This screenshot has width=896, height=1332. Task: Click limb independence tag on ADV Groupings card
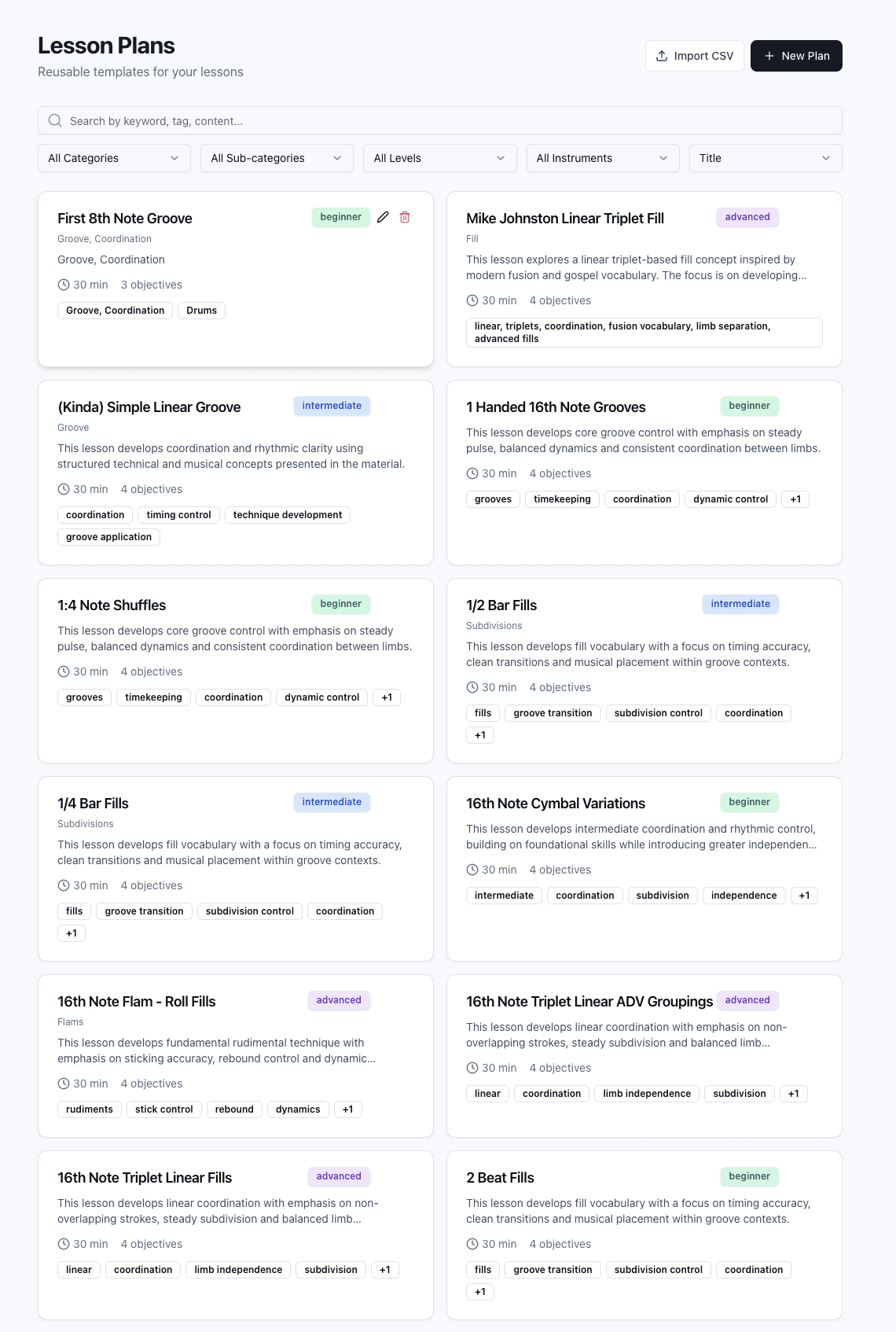pyautogui.click(x=647, y=1094)
